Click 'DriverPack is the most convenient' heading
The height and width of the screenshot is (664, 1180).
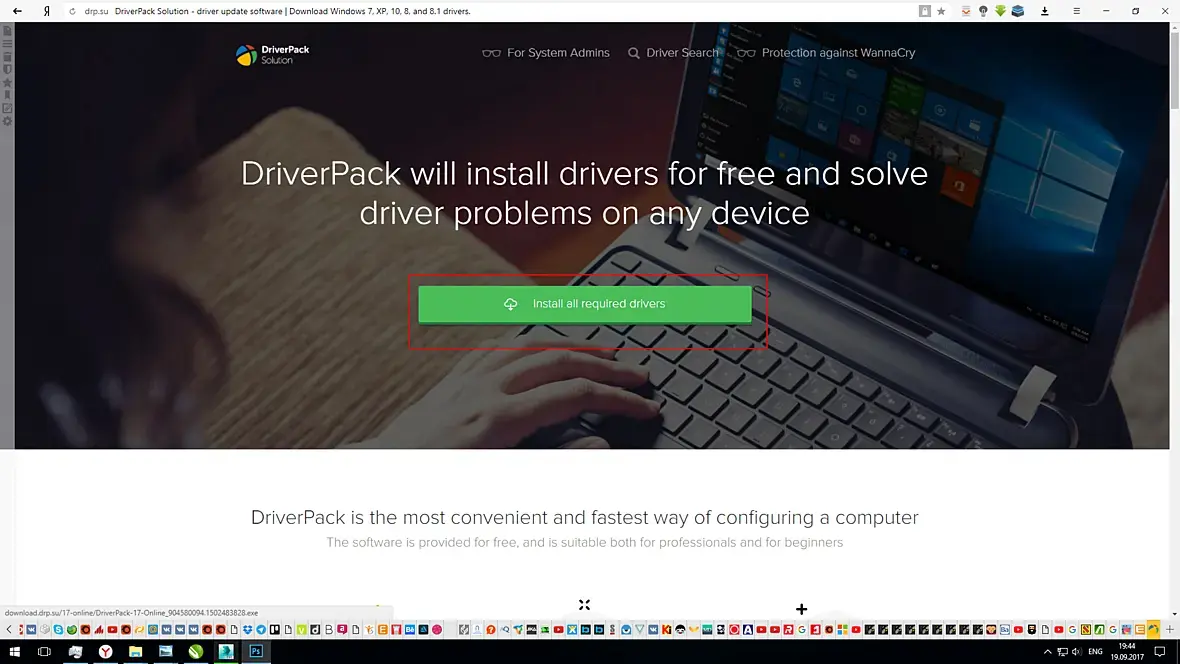click(584, 517)
